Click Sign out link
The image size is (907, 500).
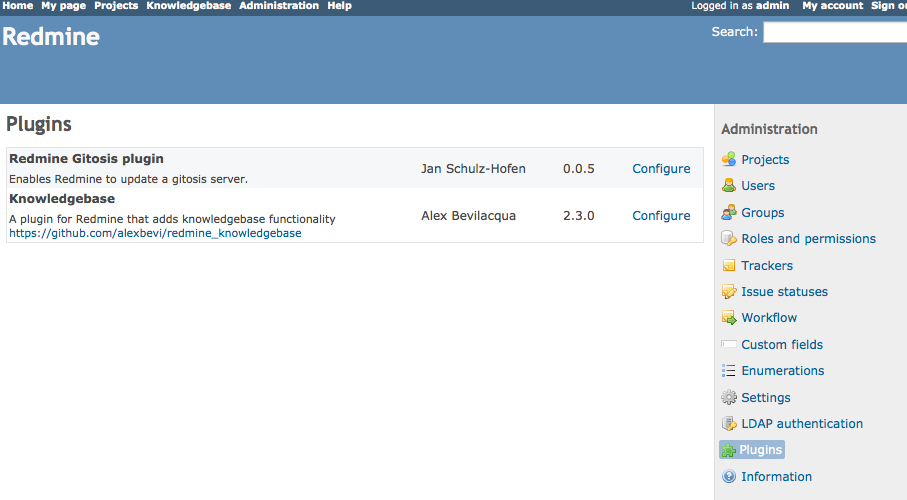coord(889,6)
